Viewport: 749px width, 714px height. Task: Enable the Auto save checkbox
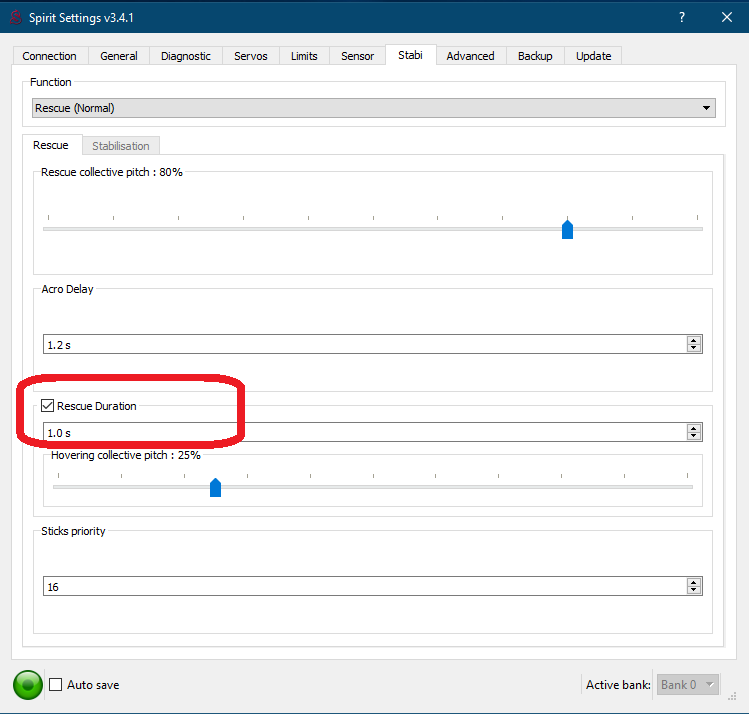(x=55, y=684)
